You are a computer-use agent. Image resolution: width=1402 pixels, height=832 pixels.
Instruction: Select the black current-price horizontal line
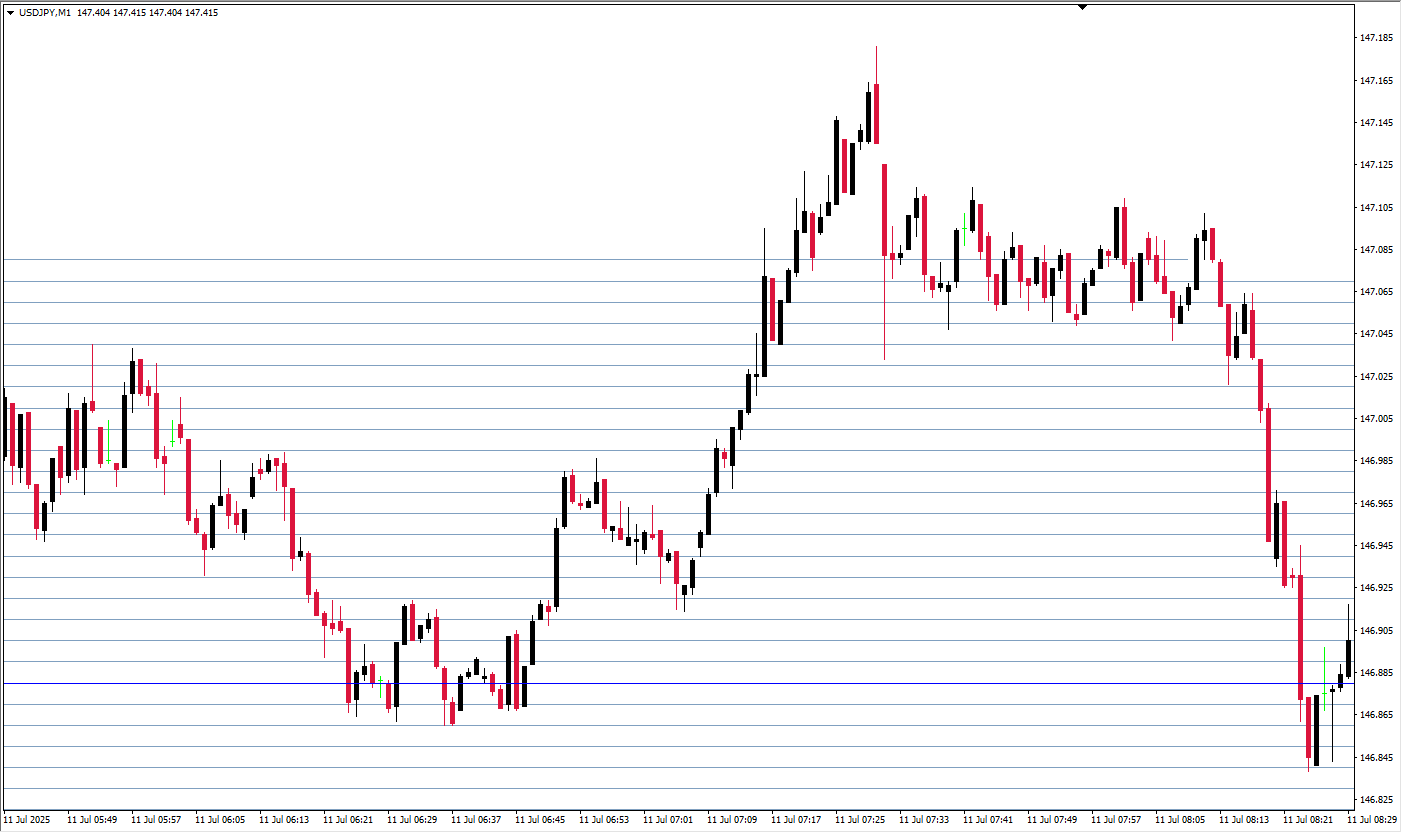678,684
